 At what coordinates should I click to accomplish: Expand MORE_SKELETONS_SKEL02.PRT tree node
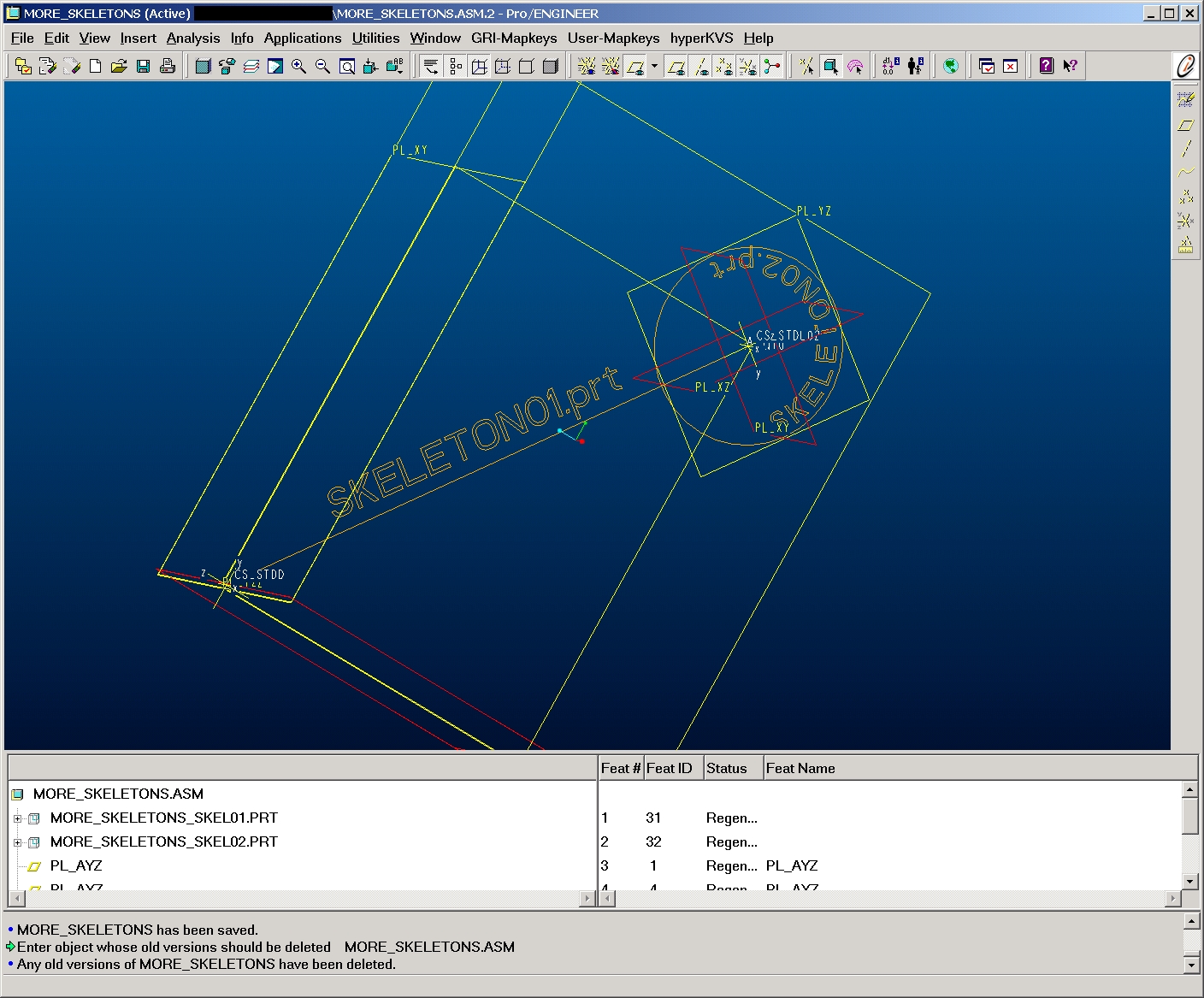pos(17,842)
